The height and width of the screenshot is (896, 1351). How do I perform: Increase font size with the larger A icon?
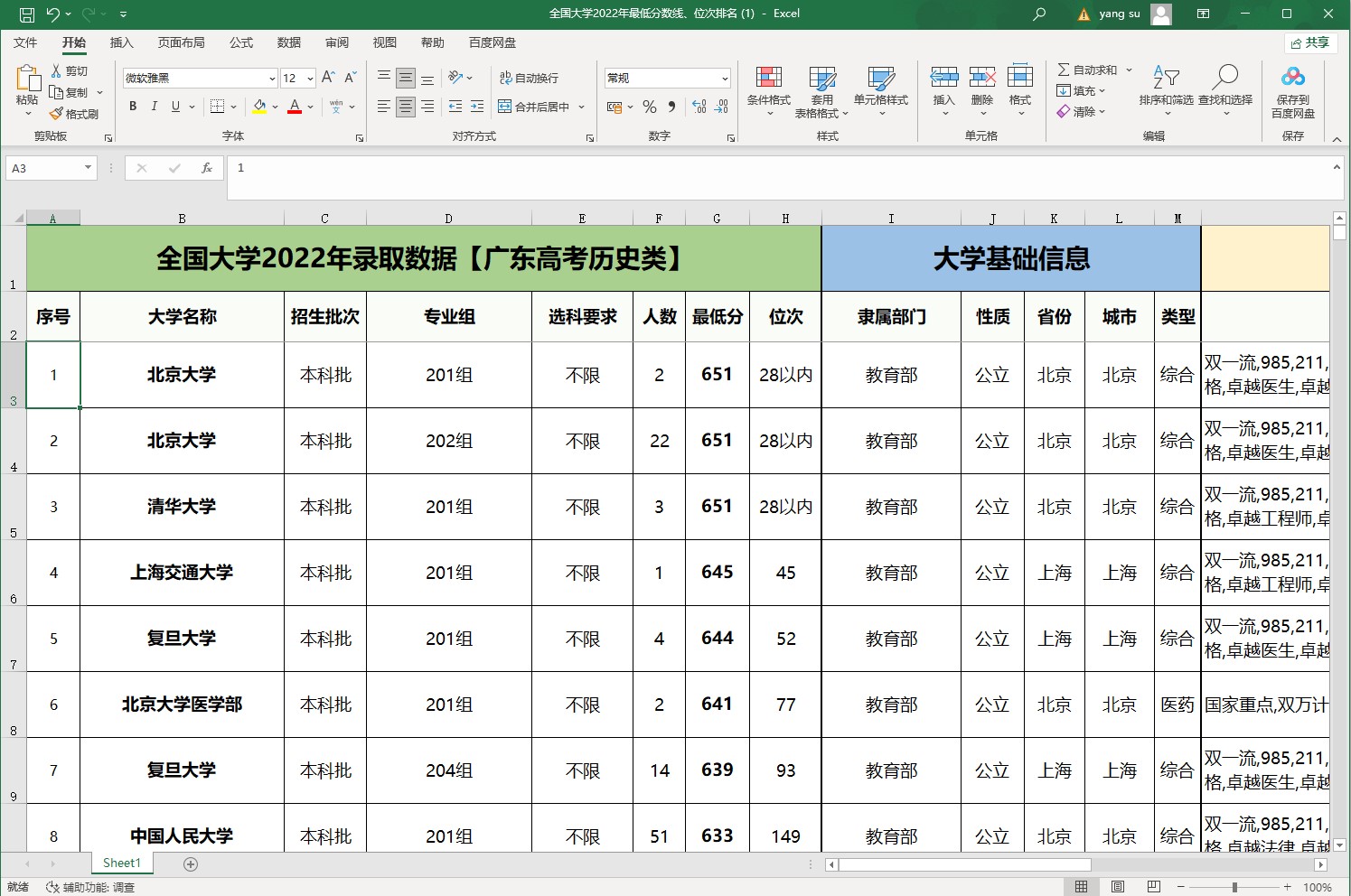point(328,78)
